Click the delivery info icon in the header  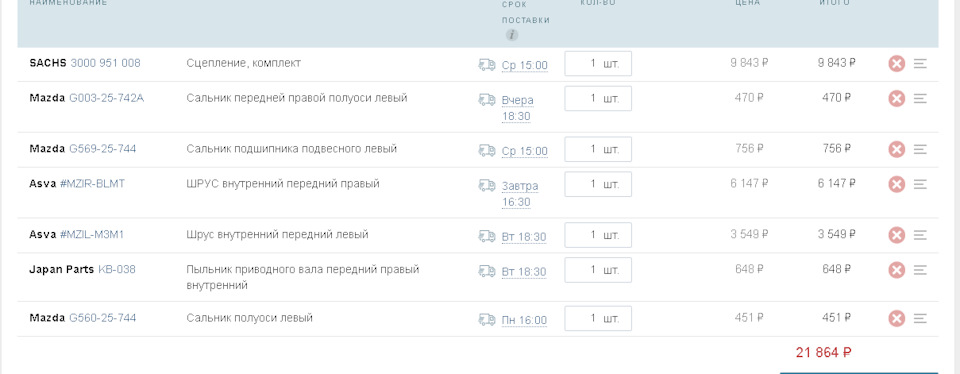click(512, 35)
